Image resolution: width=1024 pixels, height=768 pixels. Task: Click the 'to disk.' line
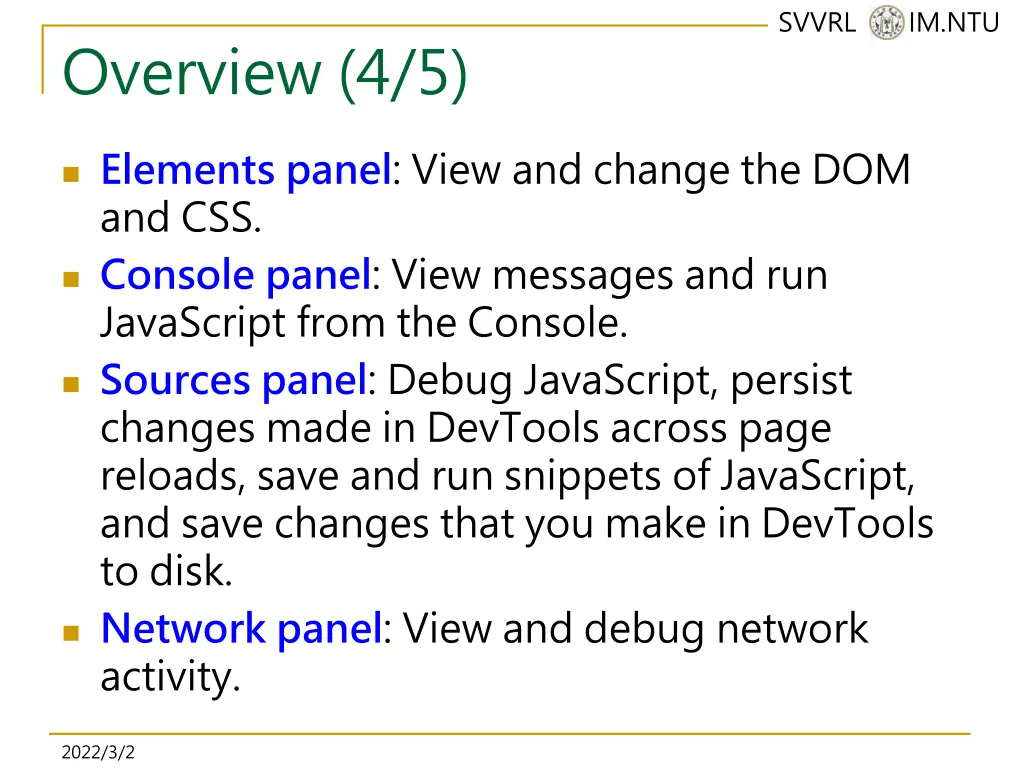click(x=167, y=572)
